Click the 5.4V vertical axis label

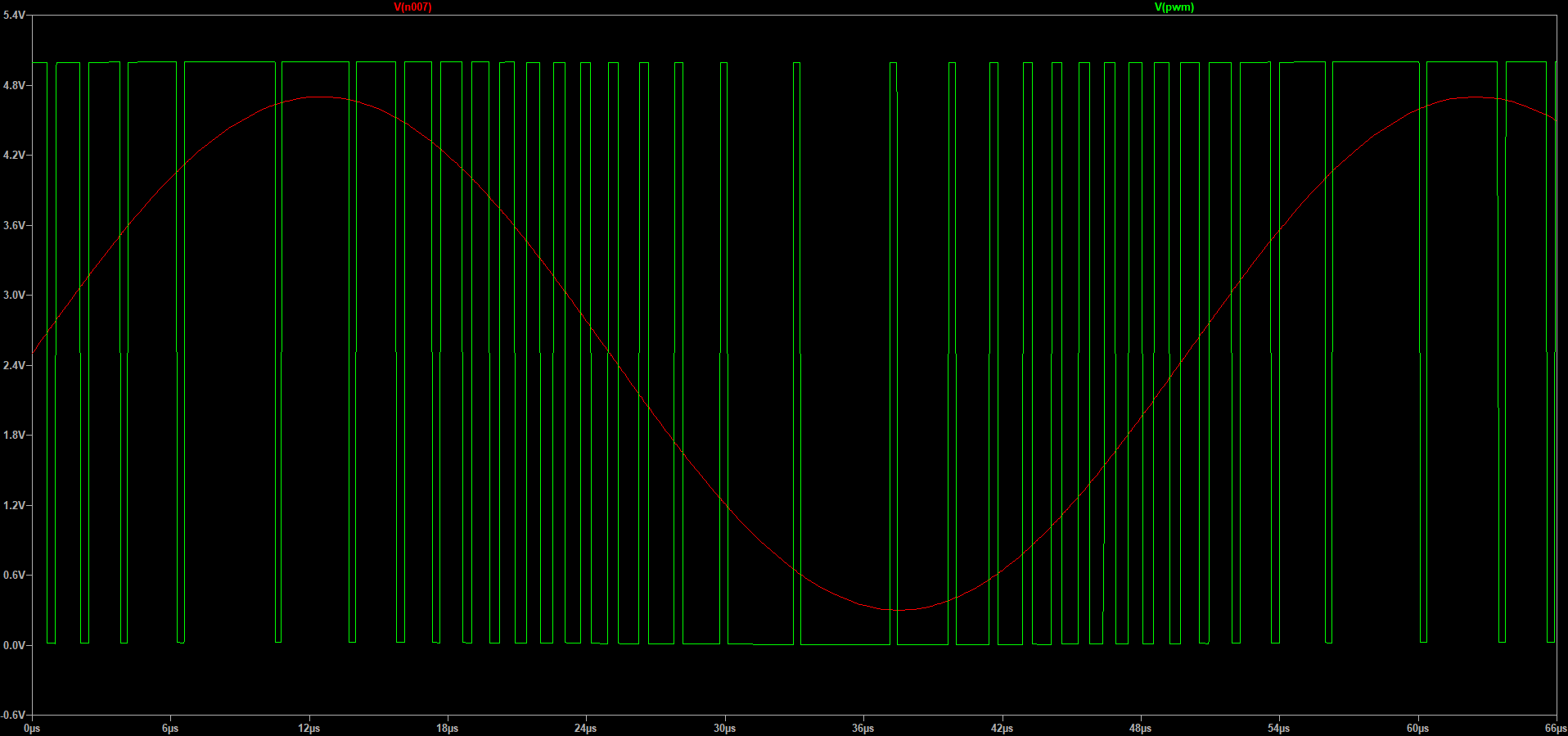[x=14, y=16]
